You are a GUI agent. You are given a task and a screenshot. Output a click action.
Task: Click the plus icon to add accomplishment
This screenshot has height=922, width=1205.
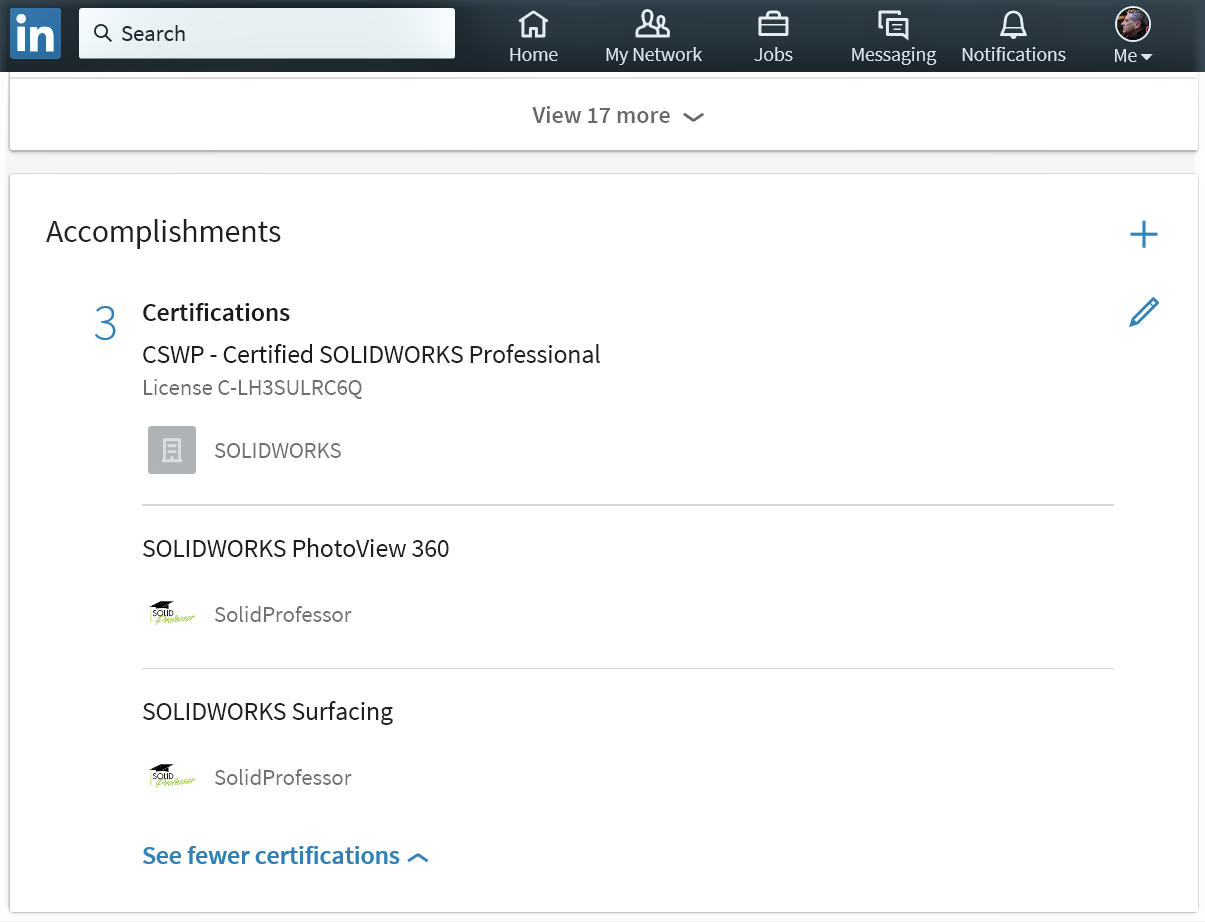[x=1143, y=235]
